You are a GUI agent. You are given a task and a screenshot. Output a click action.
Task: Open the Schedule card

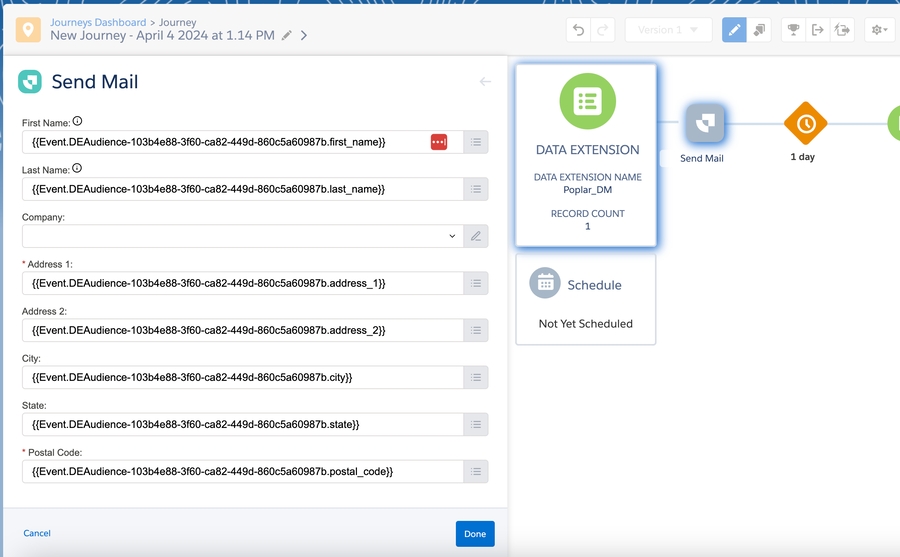[585, 298]
